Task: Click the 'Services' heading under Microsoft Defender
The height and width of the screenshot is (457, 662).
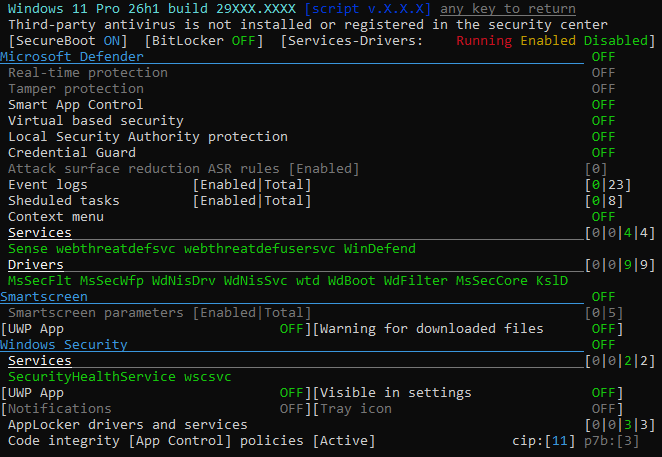Action: pos(40,233)
